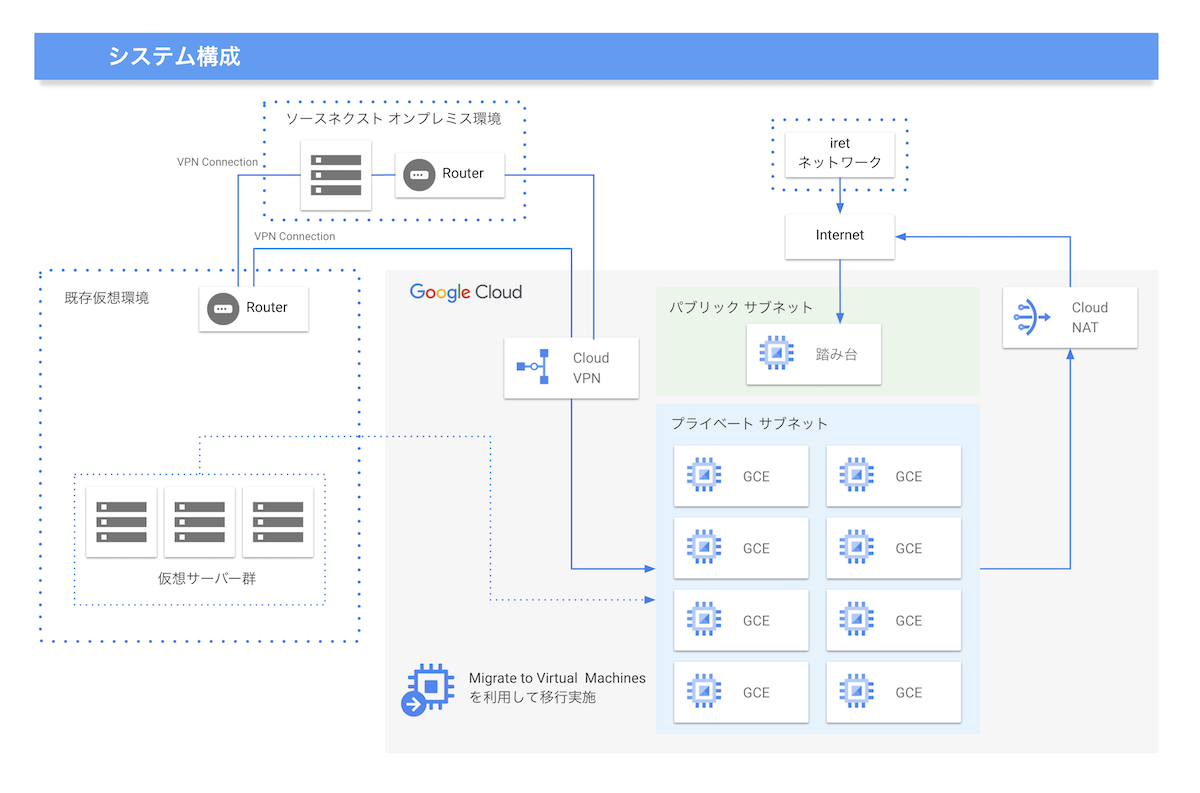
Task: Select the Router icon in 既存仮想環境
Action: (223, 308)
